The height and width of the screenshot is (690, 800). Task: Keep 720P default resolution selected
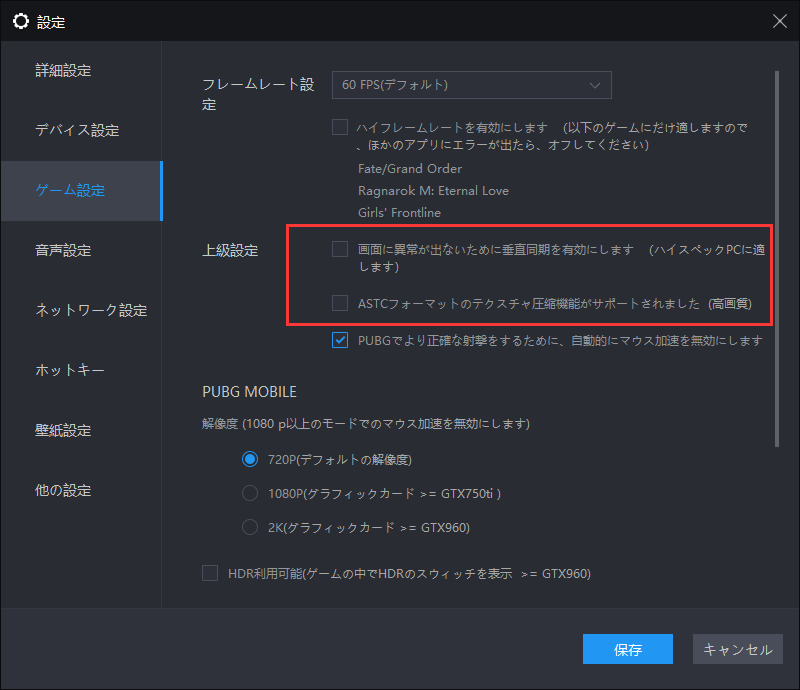tap(249, 459)
